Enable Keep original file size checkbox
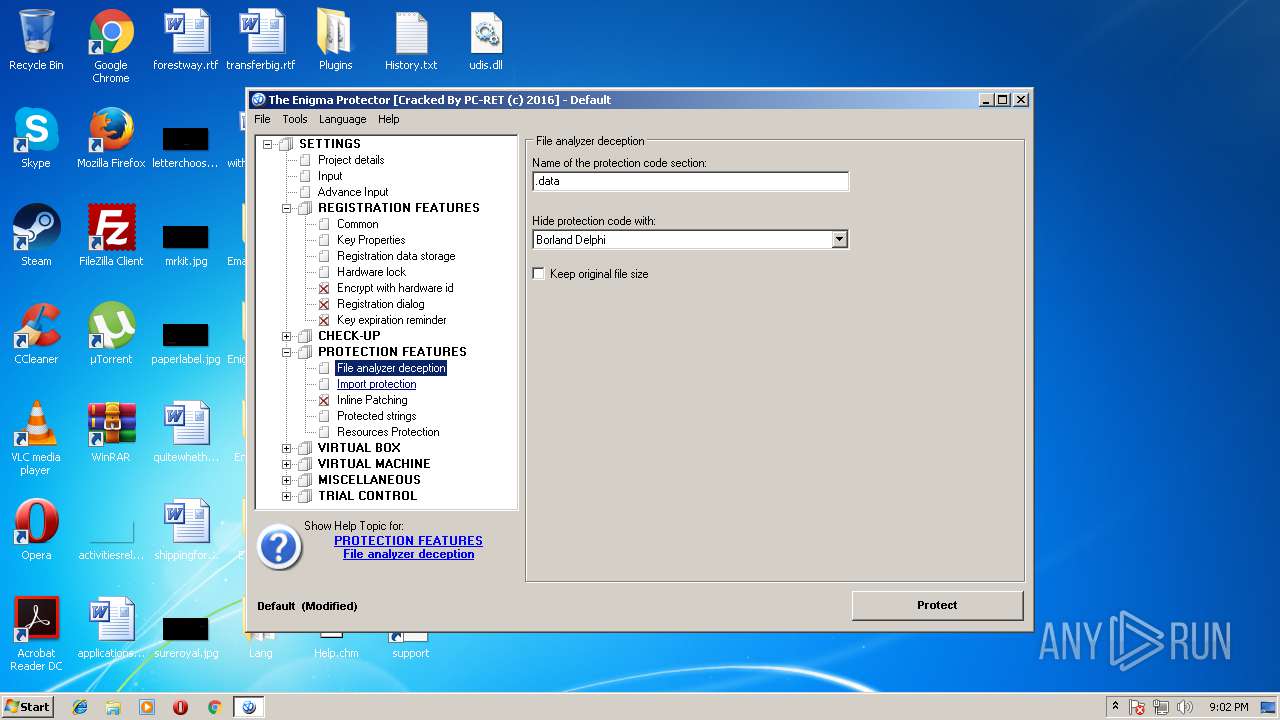Image resolution: width=1280 pixels, height=720 pixels. [x=539, y=273]
